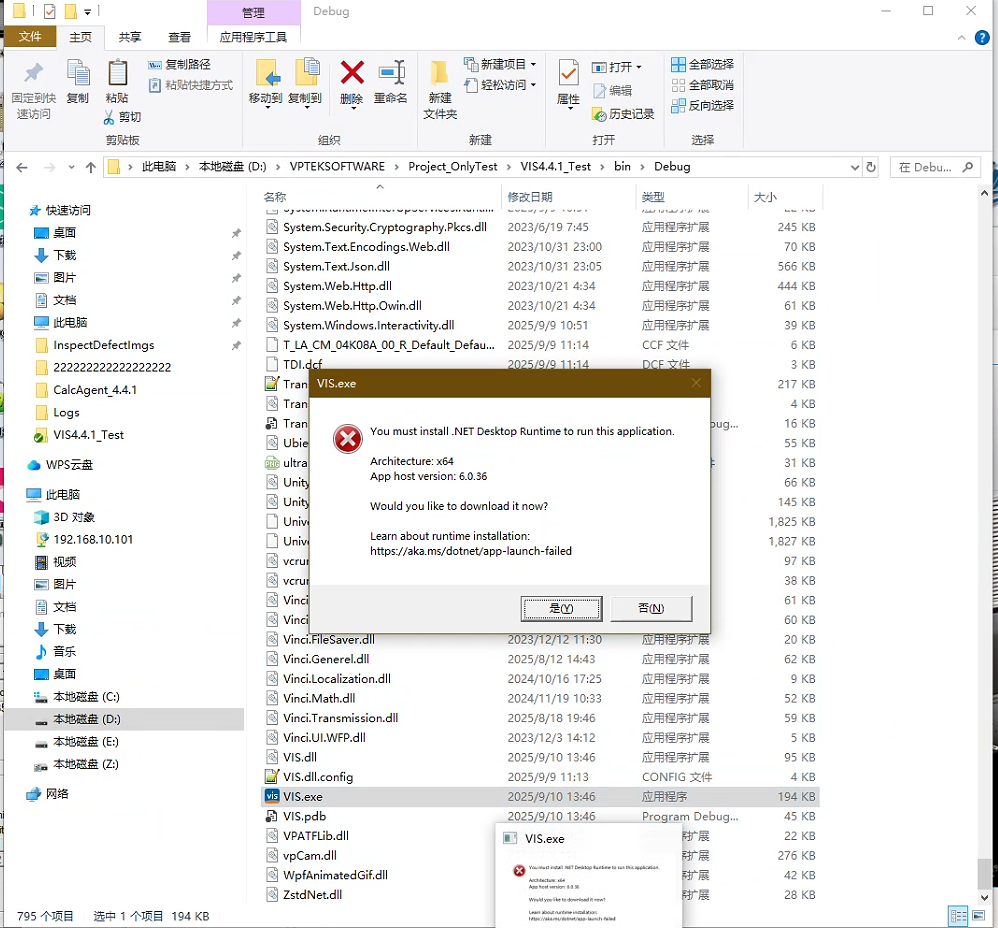Open the File (文件) menu tab
998x928 pixels.
(x=30, y=37)
